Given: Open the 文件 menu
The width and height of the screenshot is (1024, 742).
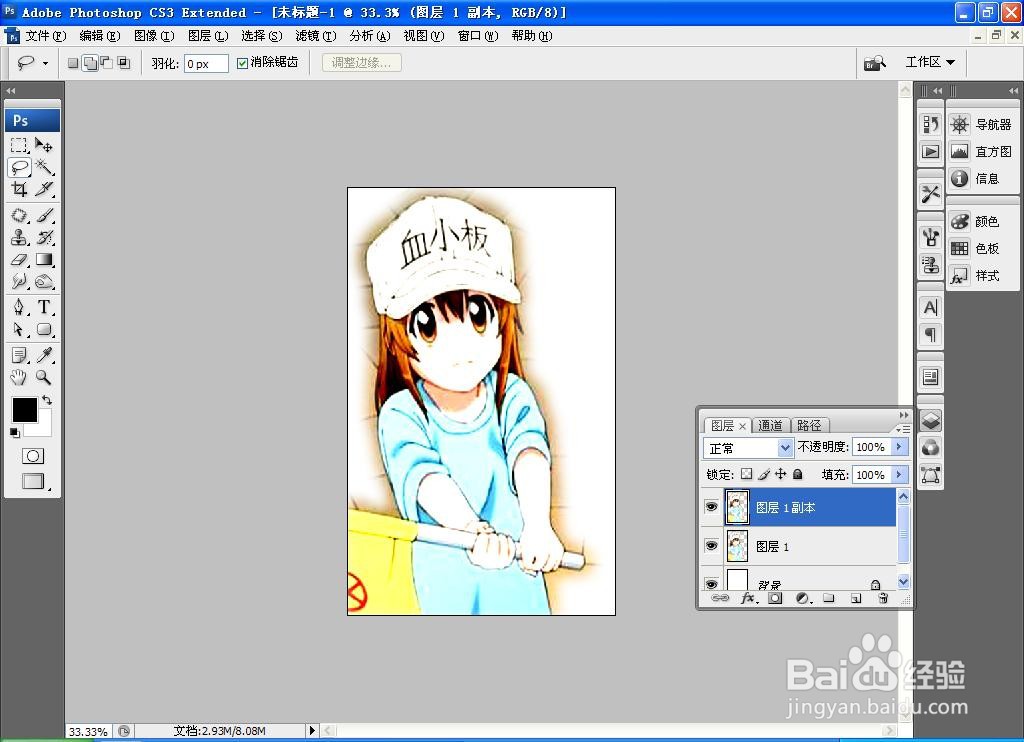Looking at the screenshot, I should [x=46, y=36].
